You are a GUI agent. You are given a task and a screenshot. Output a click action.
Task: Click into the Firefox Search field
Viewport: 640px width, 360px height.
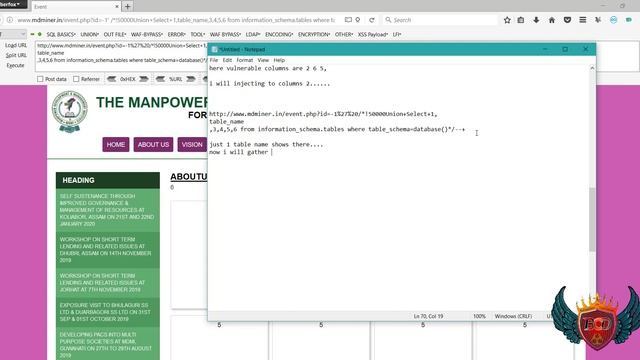tap(440, 20)
